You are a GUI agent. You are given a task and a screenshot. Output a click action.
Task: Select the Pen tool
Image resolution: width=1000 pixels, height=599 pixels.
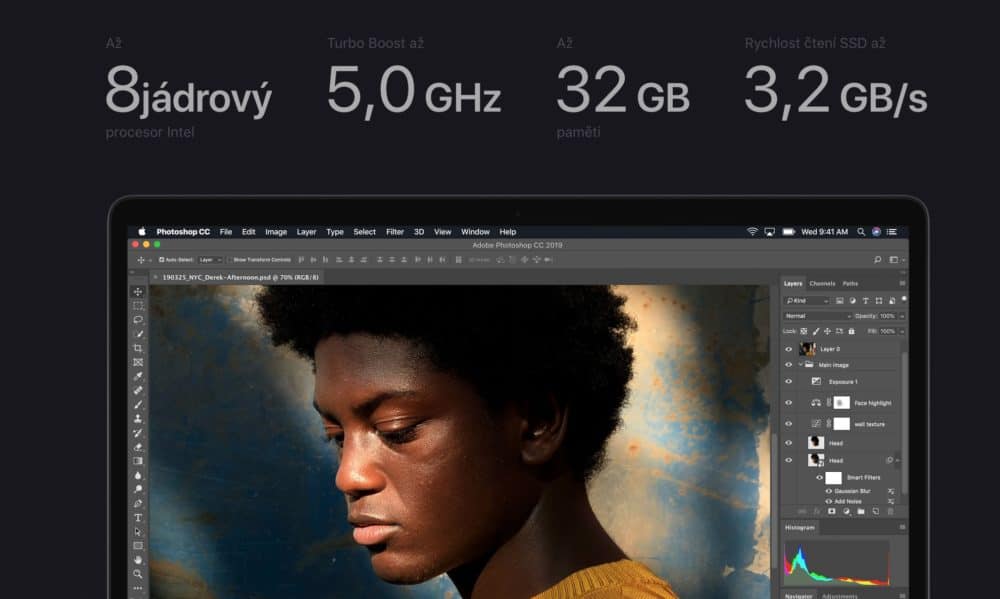138,503
